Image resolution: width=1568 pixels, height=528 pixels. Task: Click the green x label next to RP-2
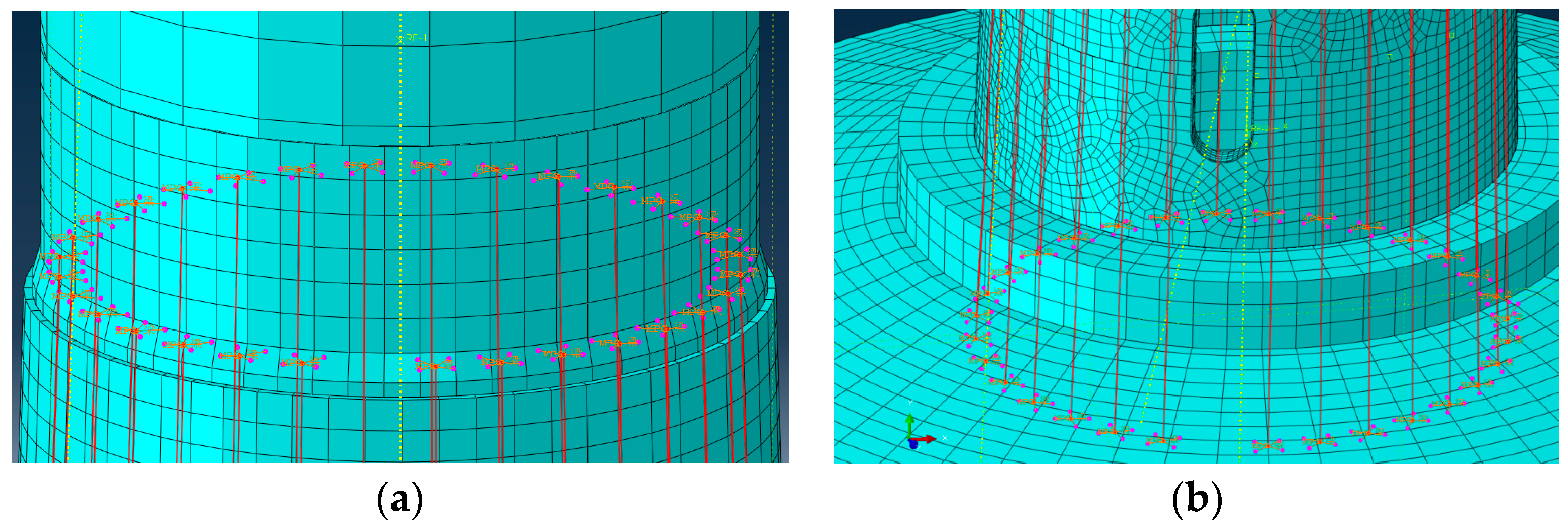point(1285,126)
